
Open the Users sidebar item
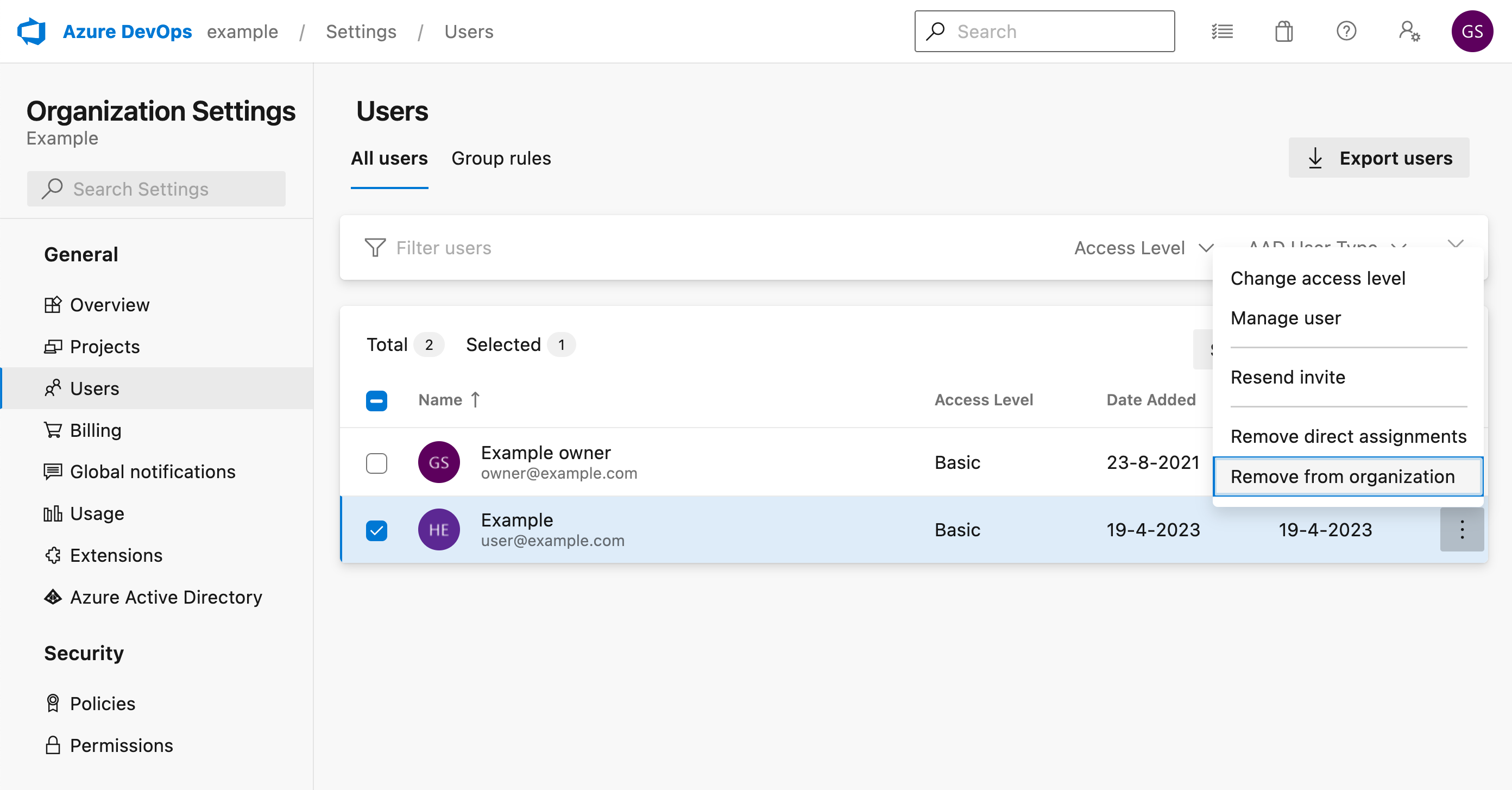pyautogui.click(x=156, y=388)
